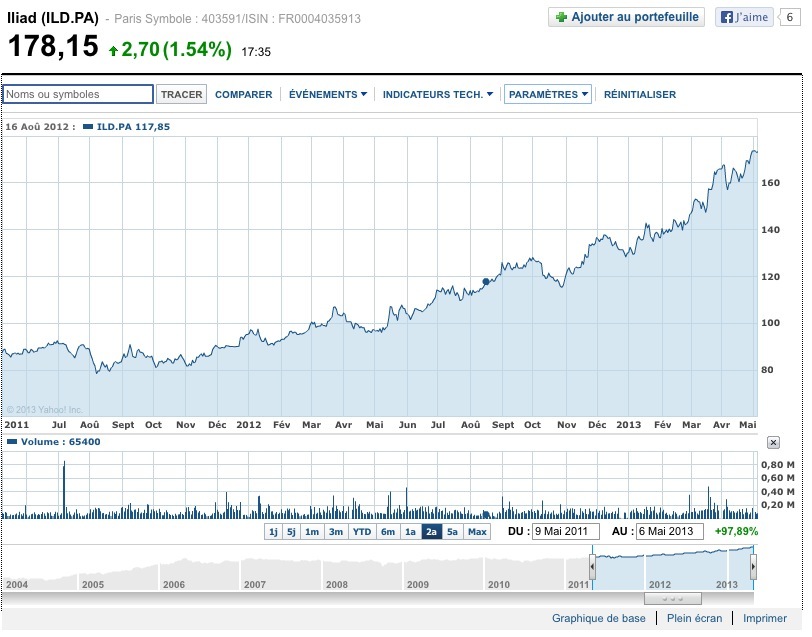This screenshot has width=812, height=637.
Task: Click the TRACER button
Action: pyautogui.click(x=181, y=94)
